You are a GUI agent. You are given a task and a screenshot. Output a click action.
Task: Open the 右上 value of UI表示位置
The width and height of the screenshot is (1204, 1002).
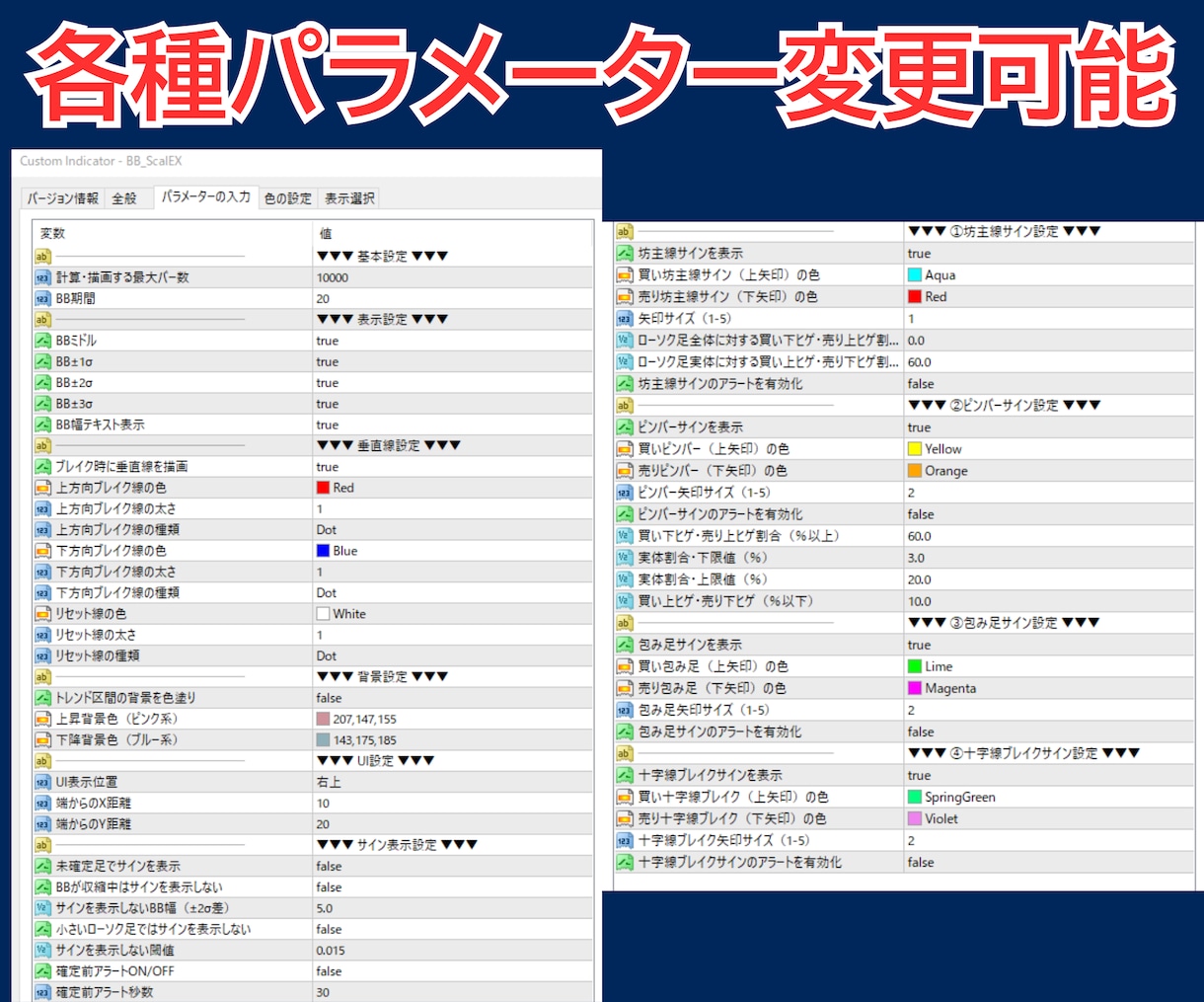(330, 782)
